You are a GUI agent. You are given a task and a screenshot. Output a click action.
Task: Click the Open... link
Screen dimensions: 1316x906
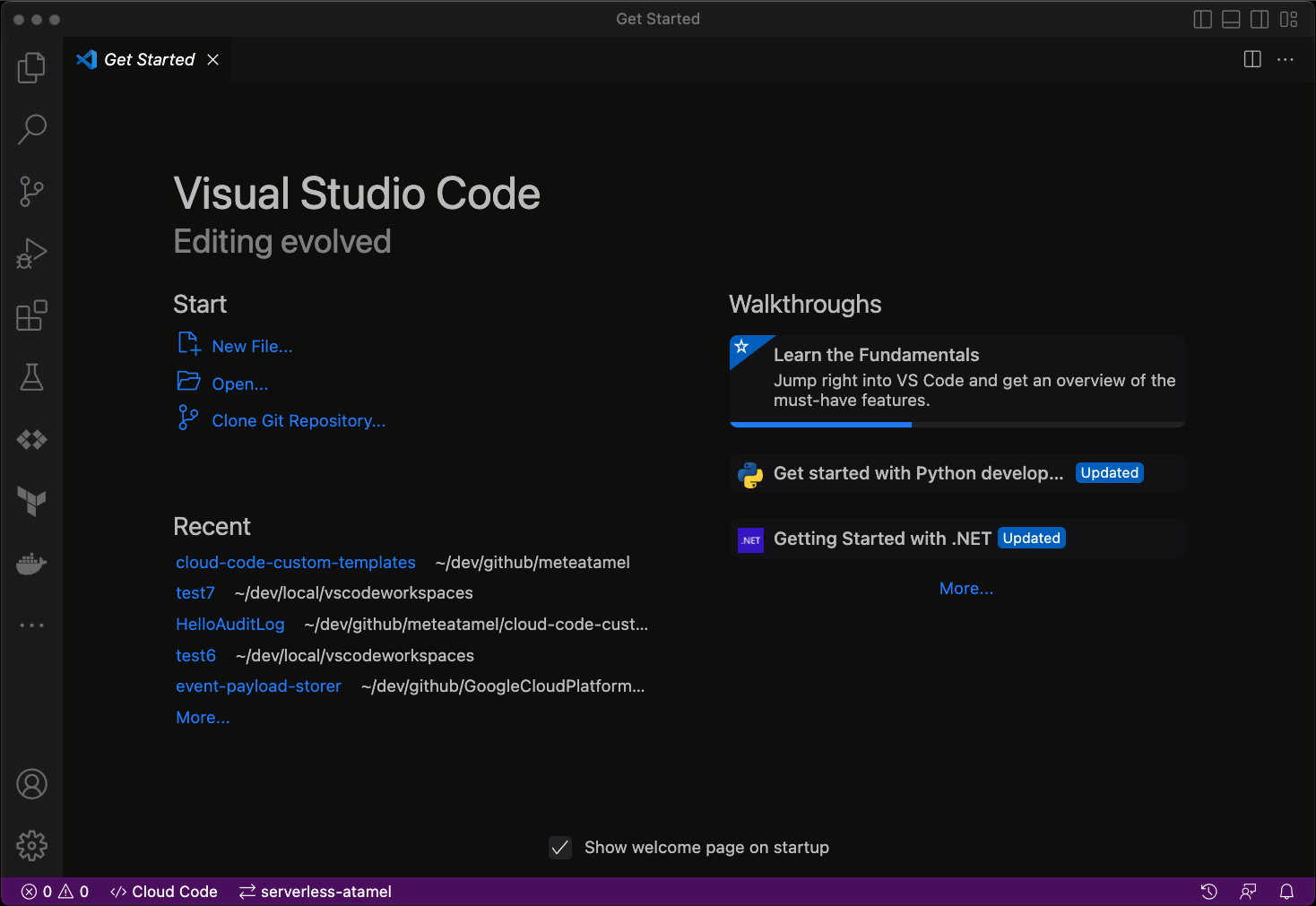click(239, 384)
